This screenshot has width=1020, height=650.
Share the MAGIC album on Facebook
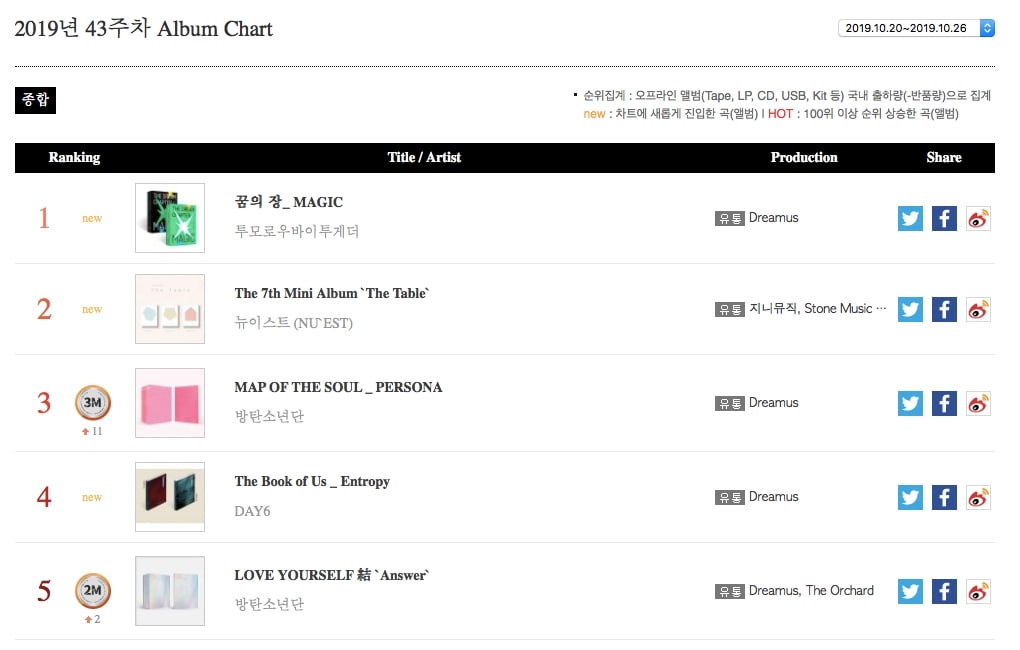pos(944,218)
